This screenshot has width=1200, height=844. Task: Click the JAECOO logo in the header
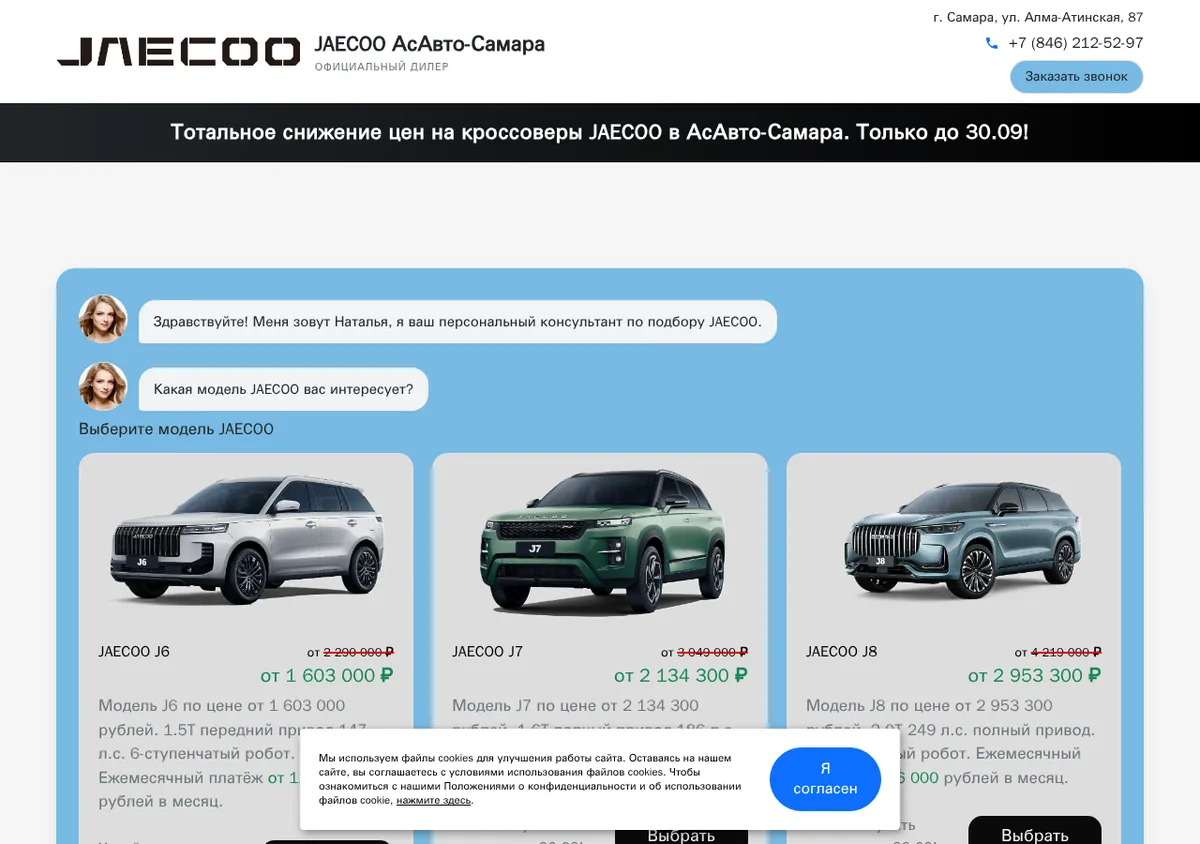click(178, 52)
